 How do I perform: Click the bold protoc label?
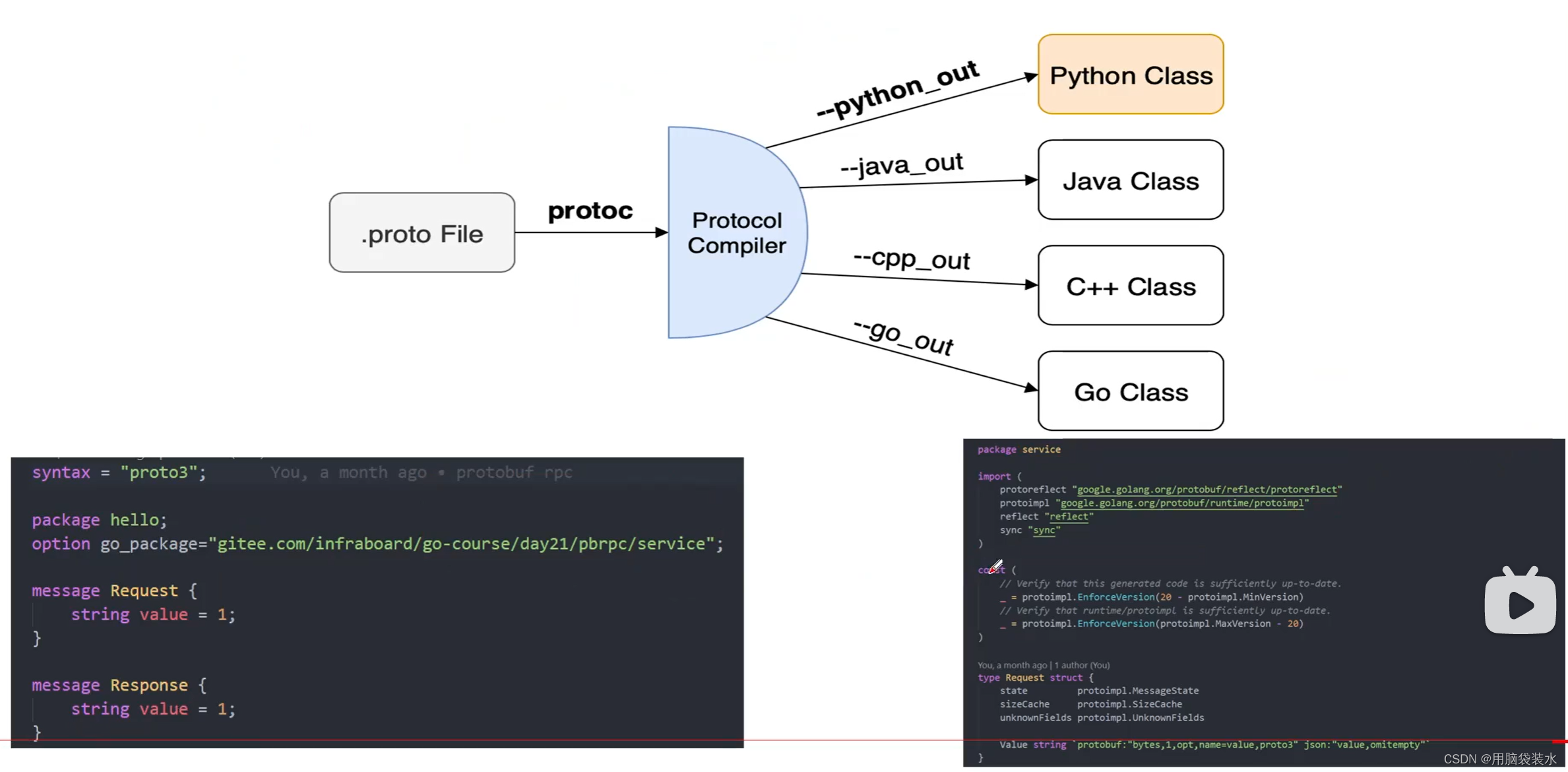pyautogui.click(x=590, y=210)
